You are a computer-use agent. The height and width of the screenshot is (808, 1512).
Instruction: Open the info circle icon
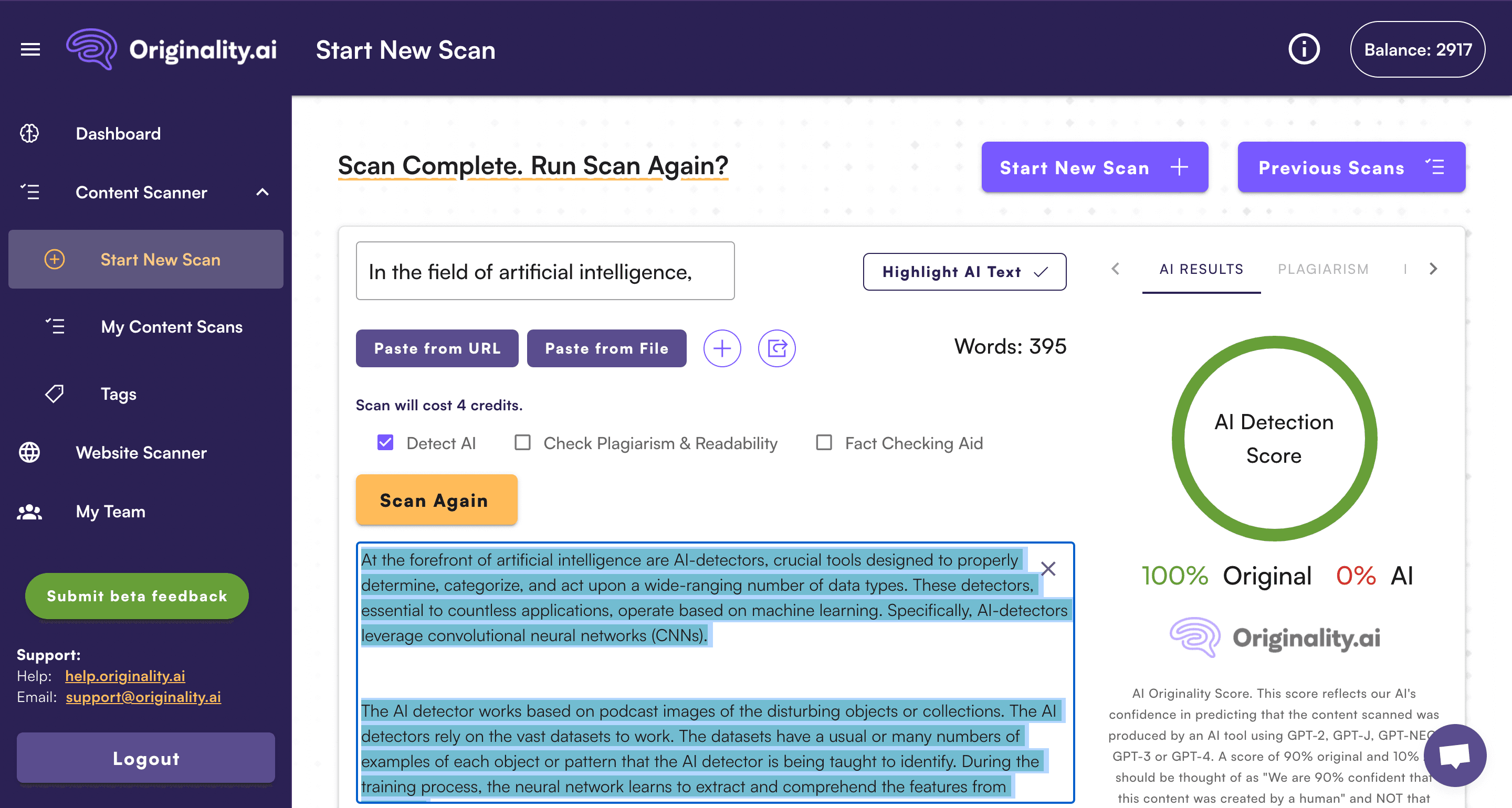point(1304,49)
